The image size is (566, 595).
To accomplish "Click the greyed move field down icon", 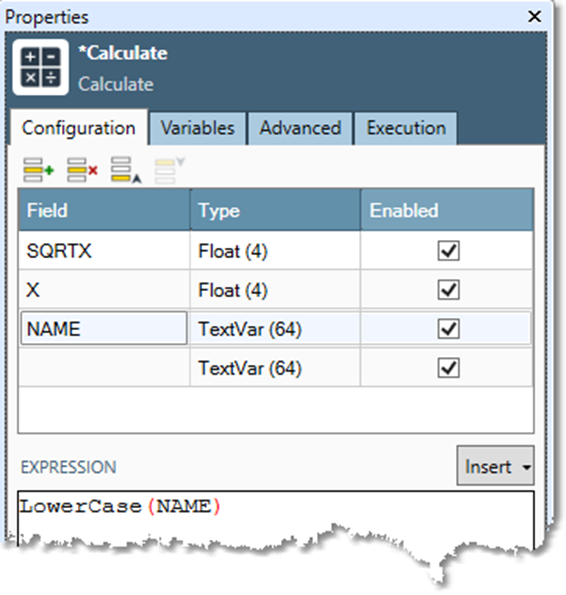I will 170,170.
